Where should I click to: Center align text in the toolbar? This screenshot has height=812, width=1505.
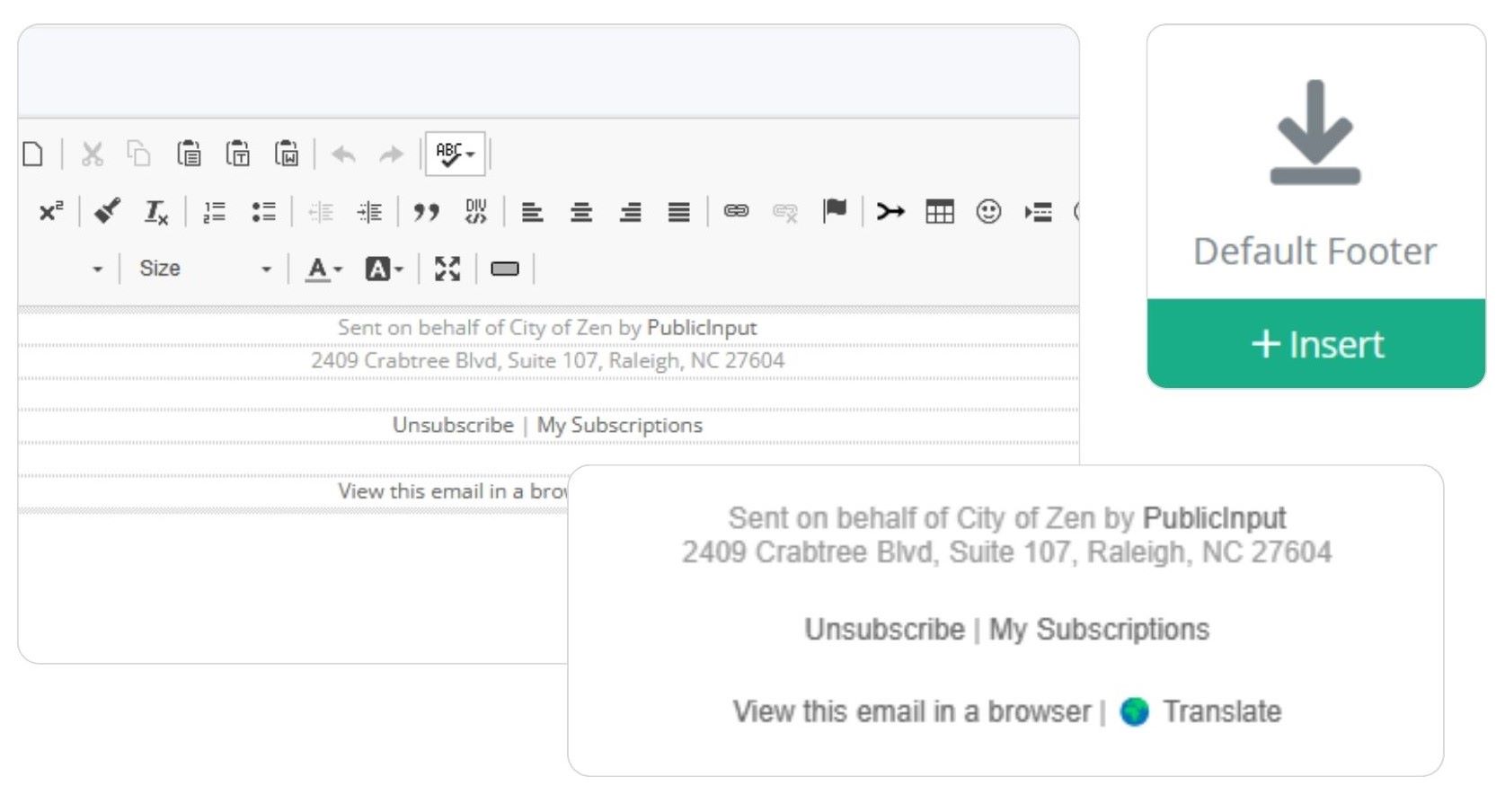pos(581,212)
